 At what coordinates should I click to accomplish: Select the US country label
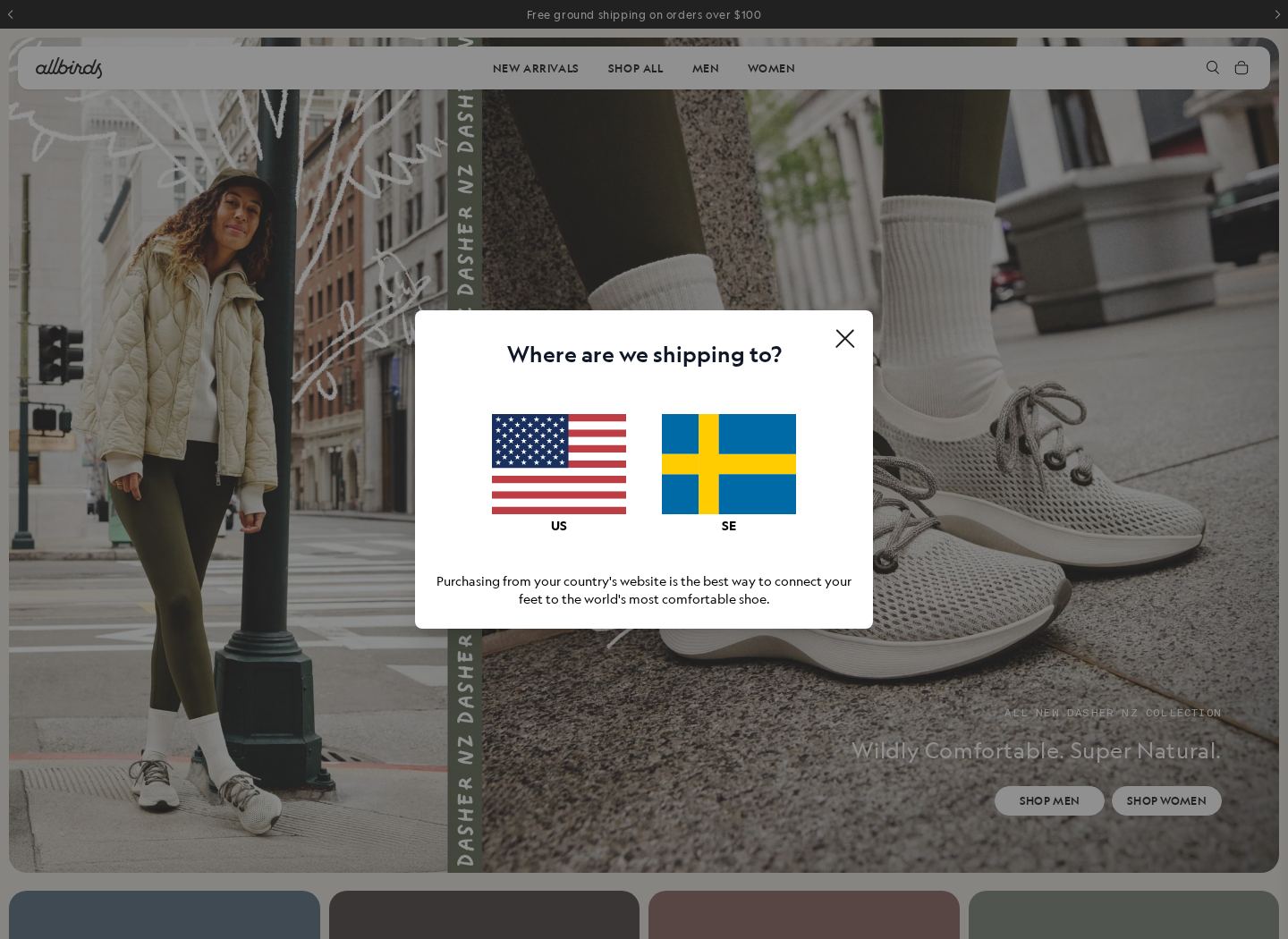click(559, 526)
